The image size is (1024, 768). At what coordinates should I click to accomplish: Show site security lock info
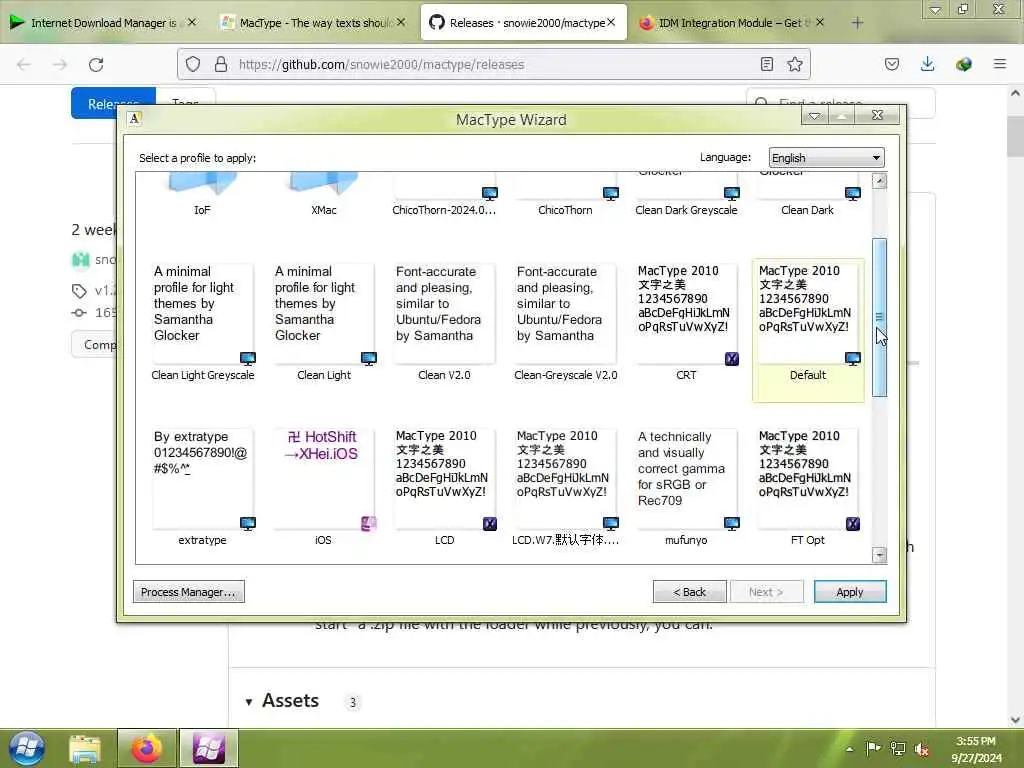coord(221,64)
